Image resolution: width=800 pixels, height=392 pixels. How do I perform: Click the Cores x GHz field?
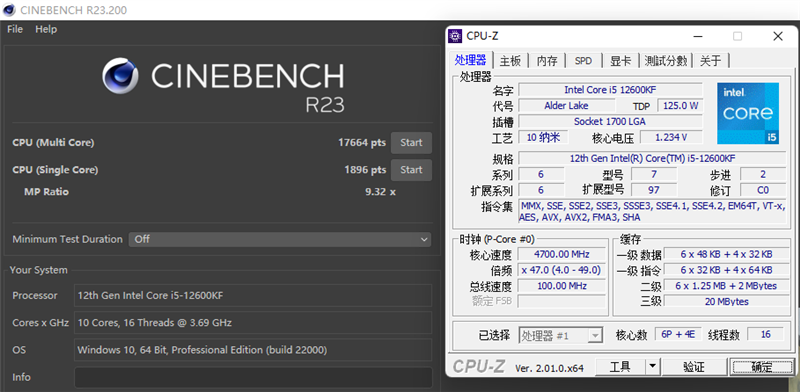[253, 323]
